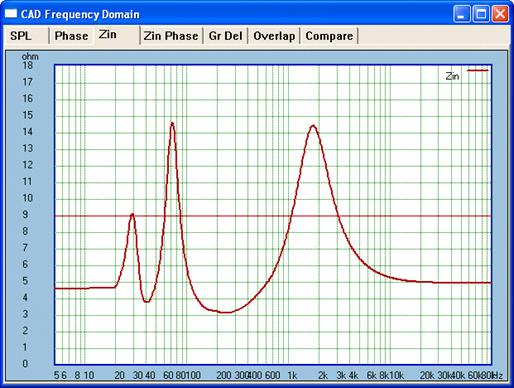Click the CAD Frequency Domain title text
Screen dimensions: 514x388
(x=80, y=14)
